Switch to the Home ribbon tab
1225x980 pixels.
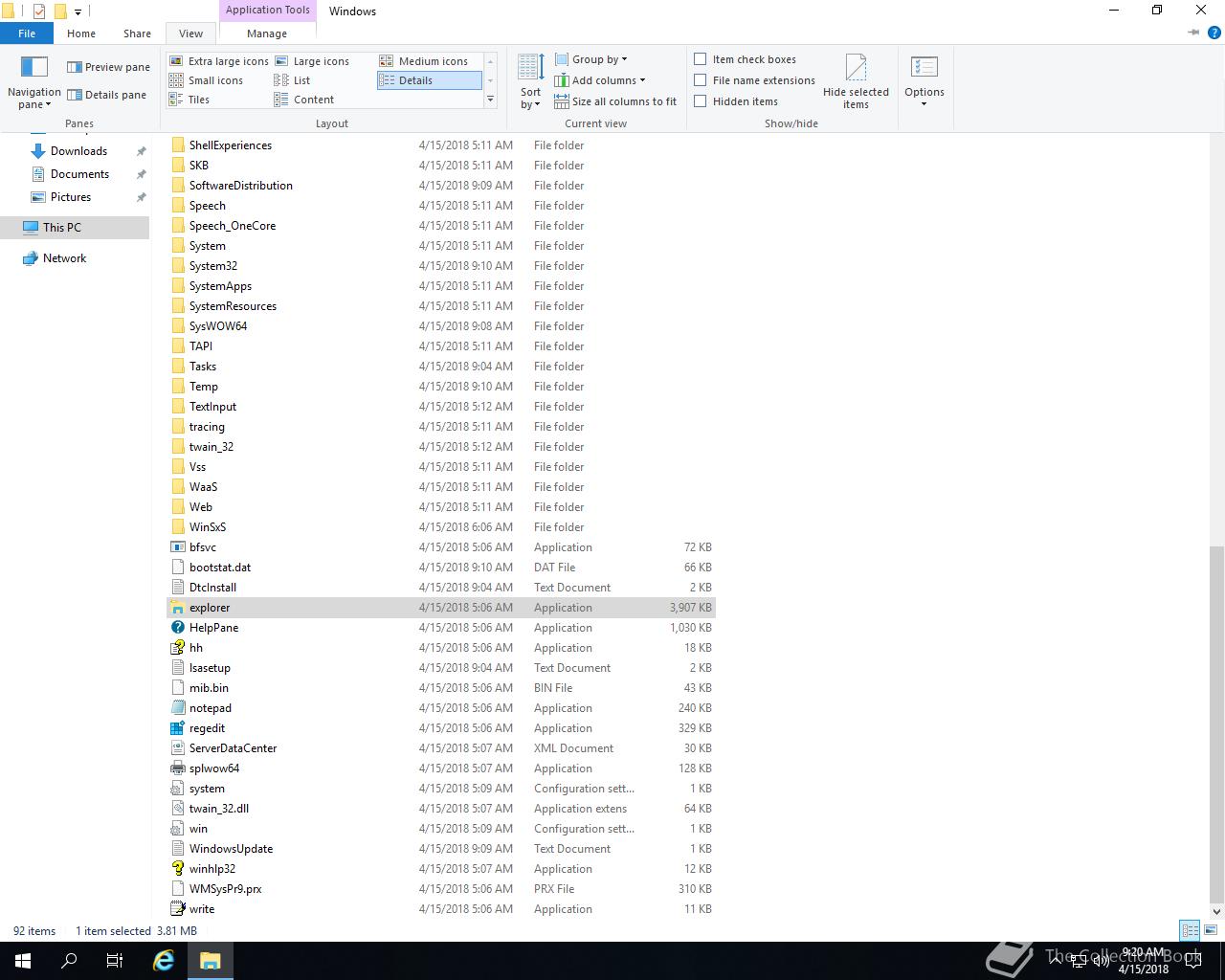click(x=81, y=33)
